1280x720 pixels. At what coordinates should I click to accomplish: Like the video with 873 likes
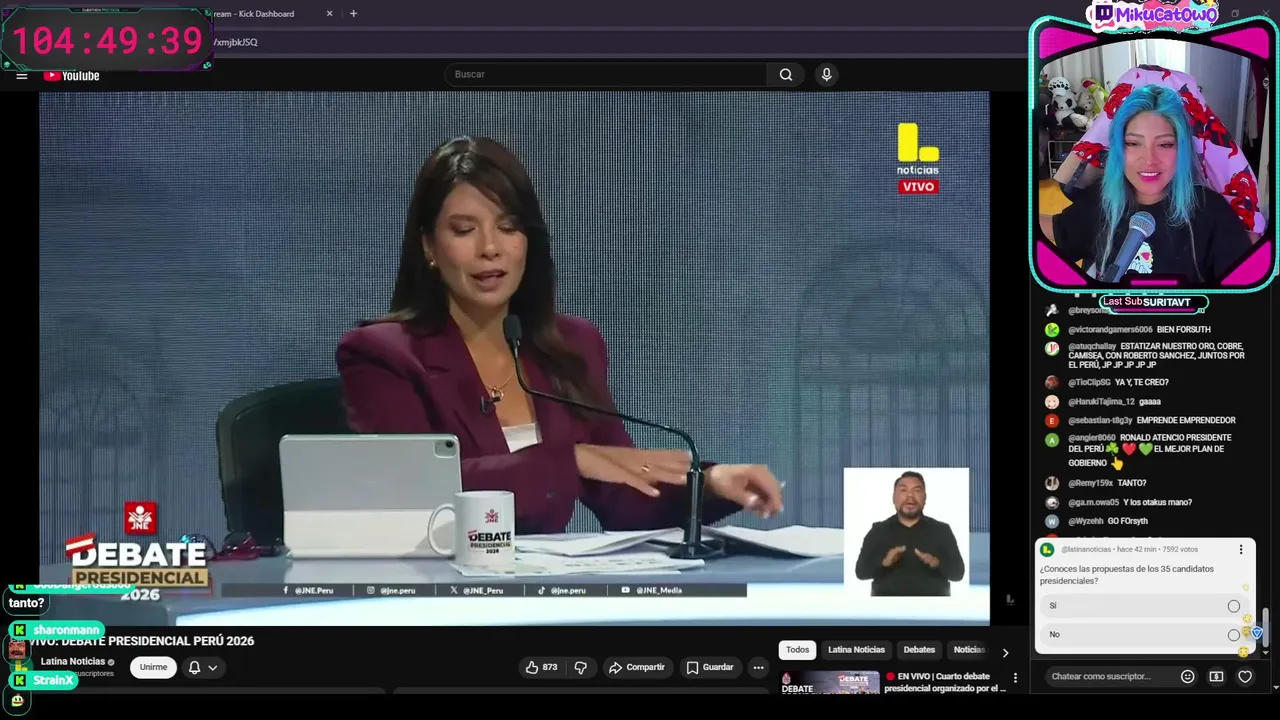(x=542, y=667)
